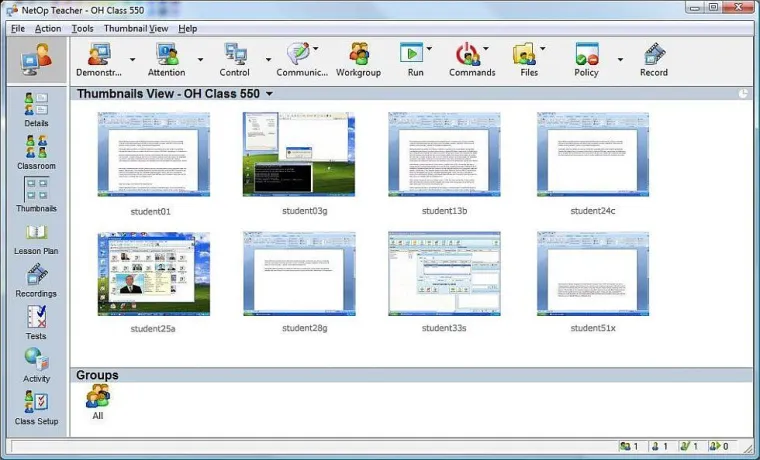Open the Control remote tool
760x460 pixels.
[x=235, y=55]
